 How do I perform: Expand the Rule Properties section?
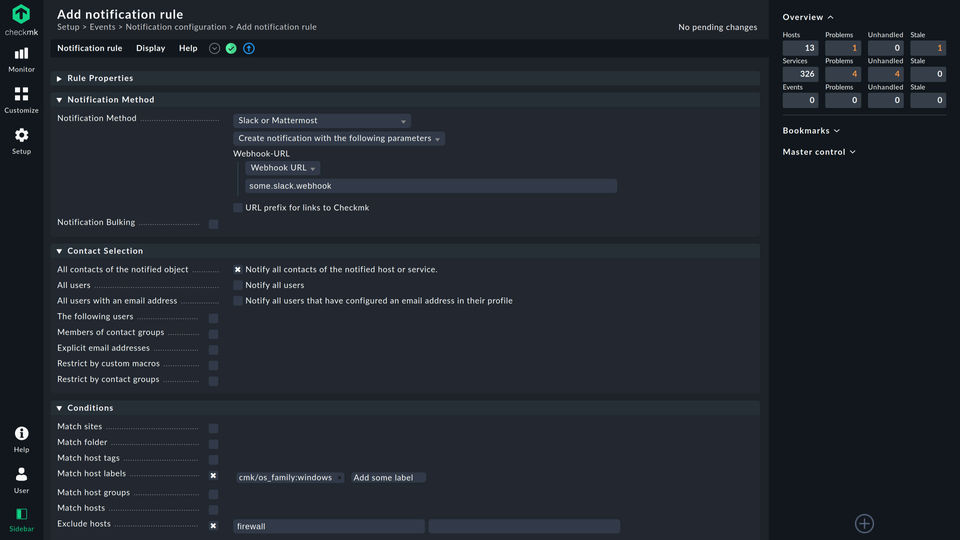click(100, 78)
